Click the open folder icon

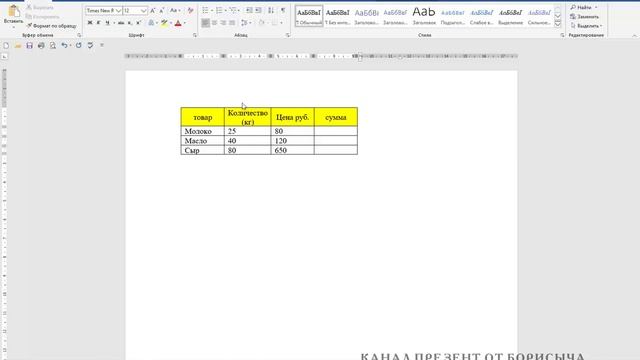click(18, 46)
